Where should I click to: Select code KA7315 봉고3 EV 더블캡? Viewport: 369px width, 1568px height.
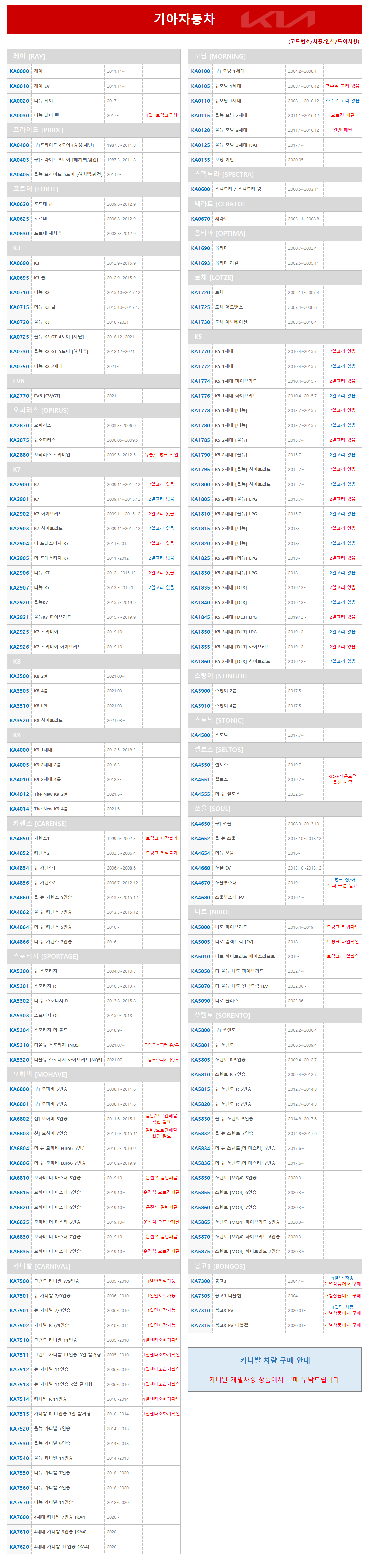[x=200, y=1325]
